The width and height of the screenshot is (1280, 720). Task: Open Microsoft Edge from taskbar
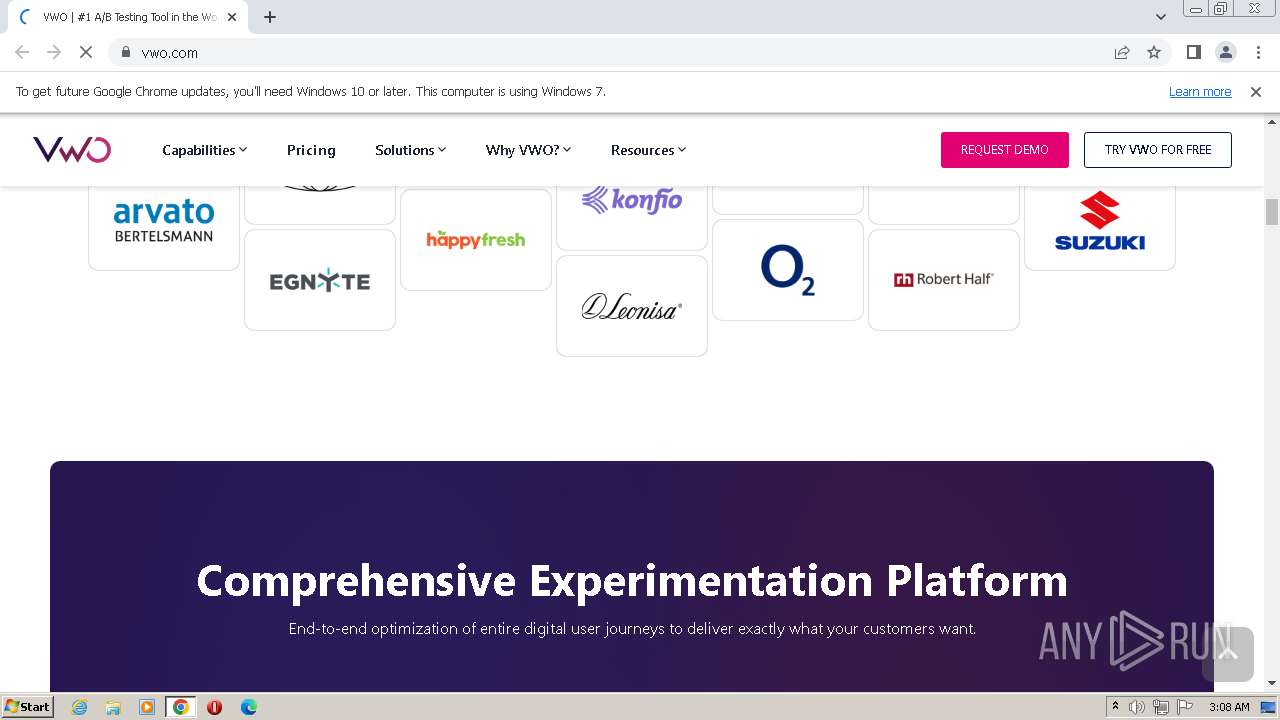tap(248, 707)
